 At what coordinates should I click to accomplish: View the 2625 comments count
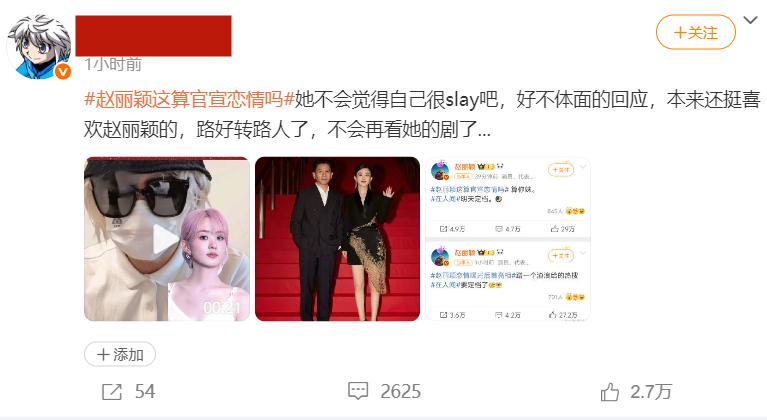(401, 392)
